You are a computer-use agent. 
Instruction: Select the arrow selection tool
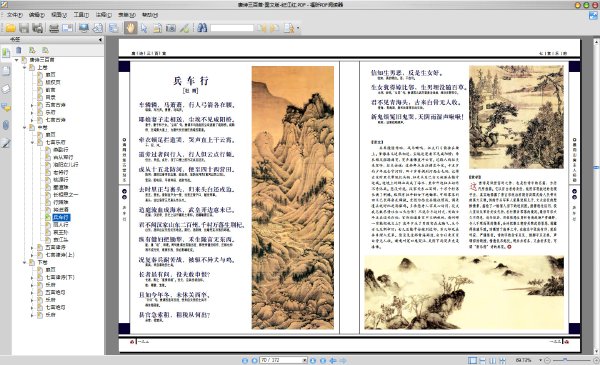pos(144,28)
